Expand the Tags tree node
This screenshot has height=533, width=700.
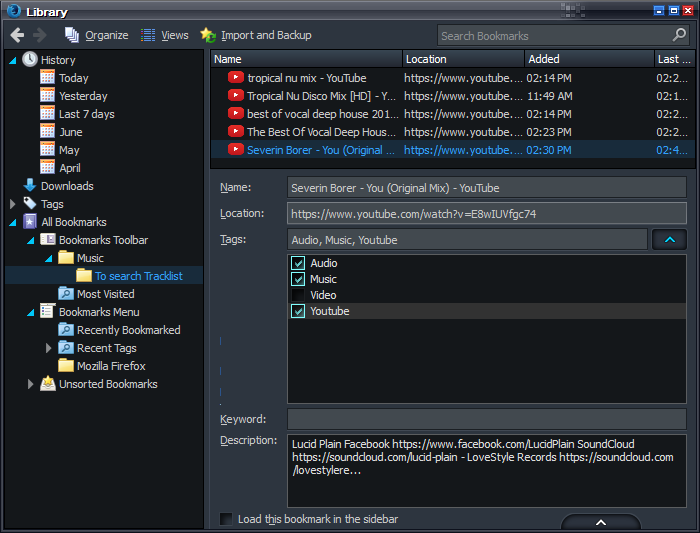click(12, 204)
